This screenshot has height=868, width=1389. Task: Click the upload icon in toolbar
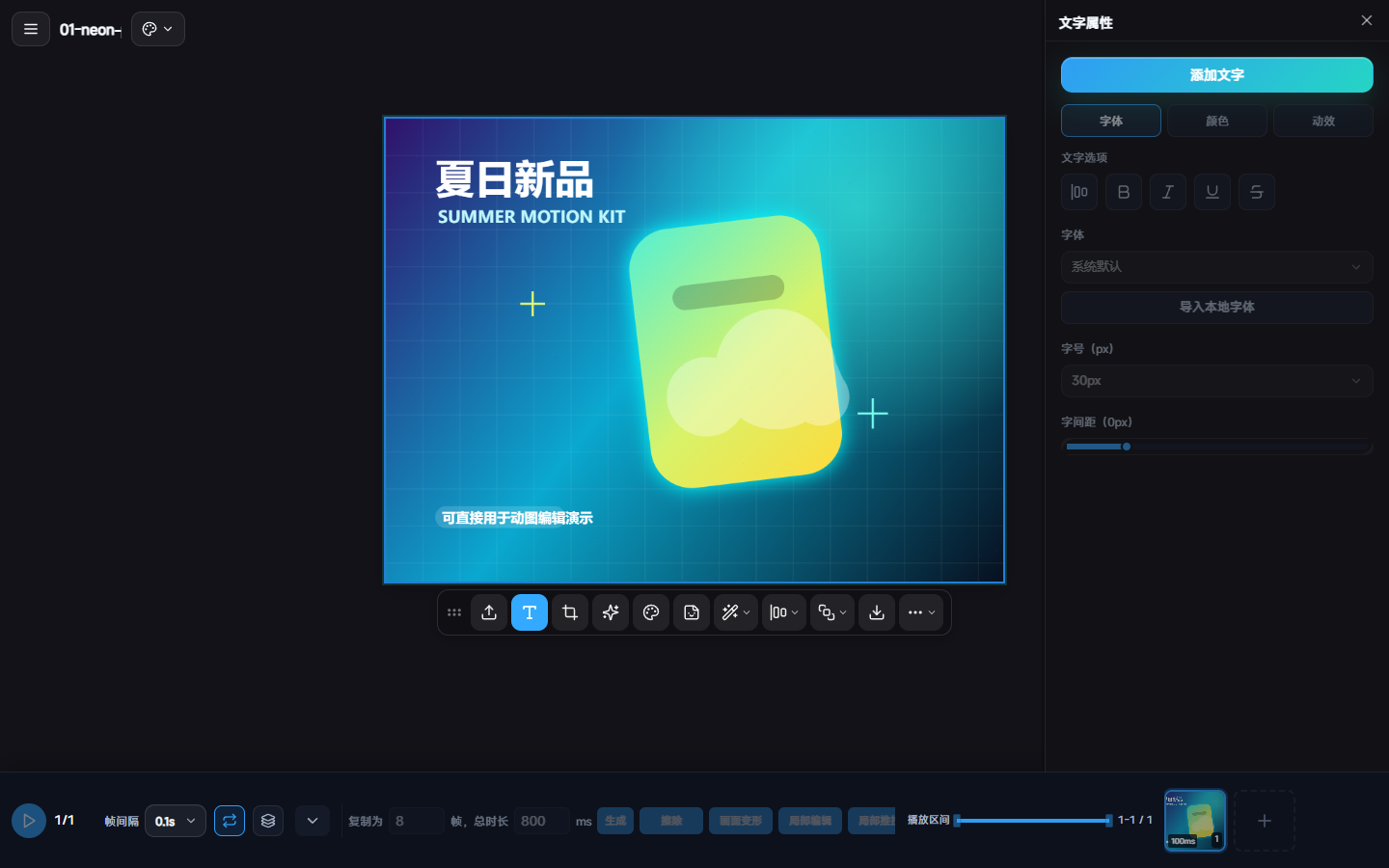tap(489, 612)
